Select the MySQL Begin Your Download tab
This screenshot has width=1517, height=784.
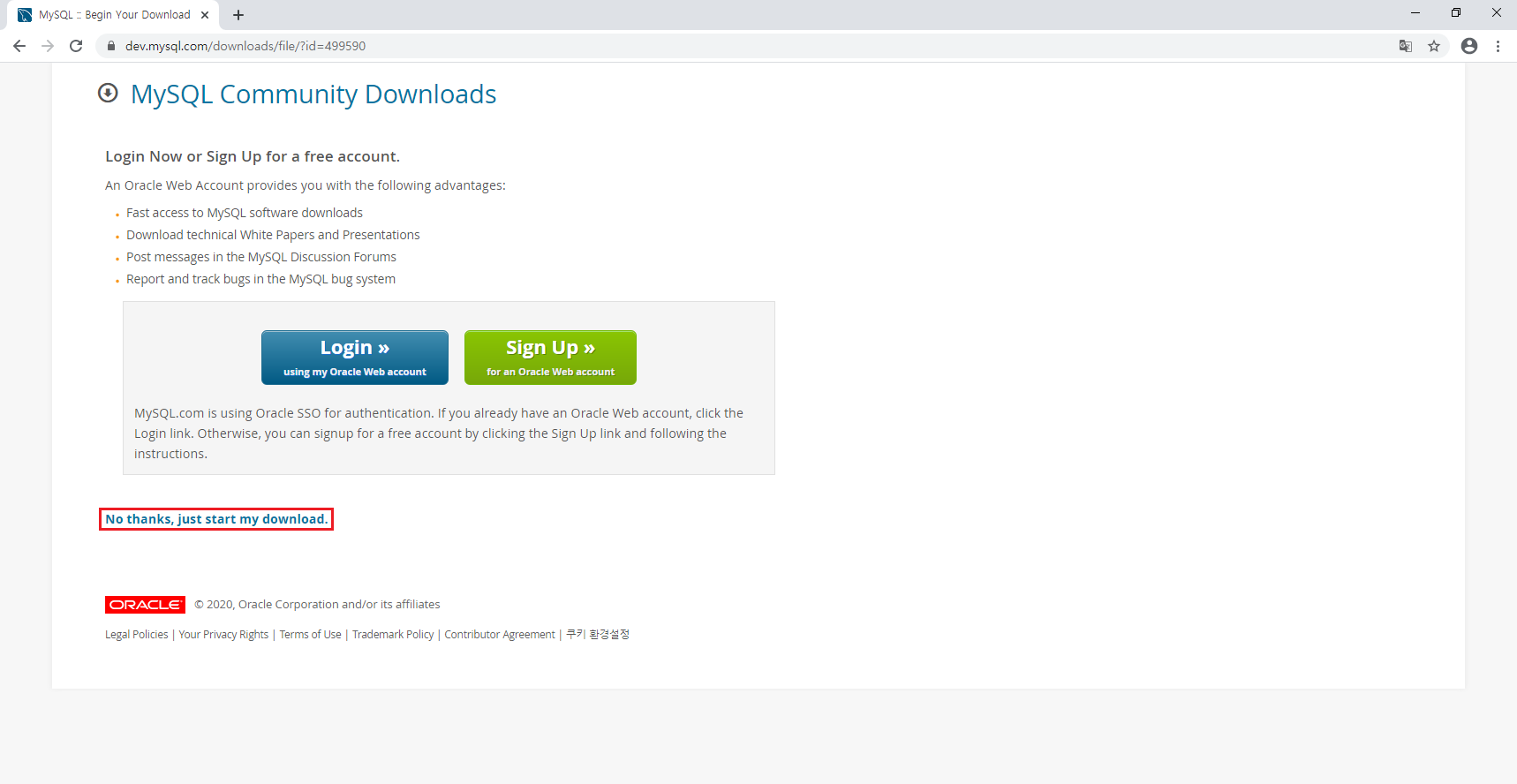coord(115,15)
